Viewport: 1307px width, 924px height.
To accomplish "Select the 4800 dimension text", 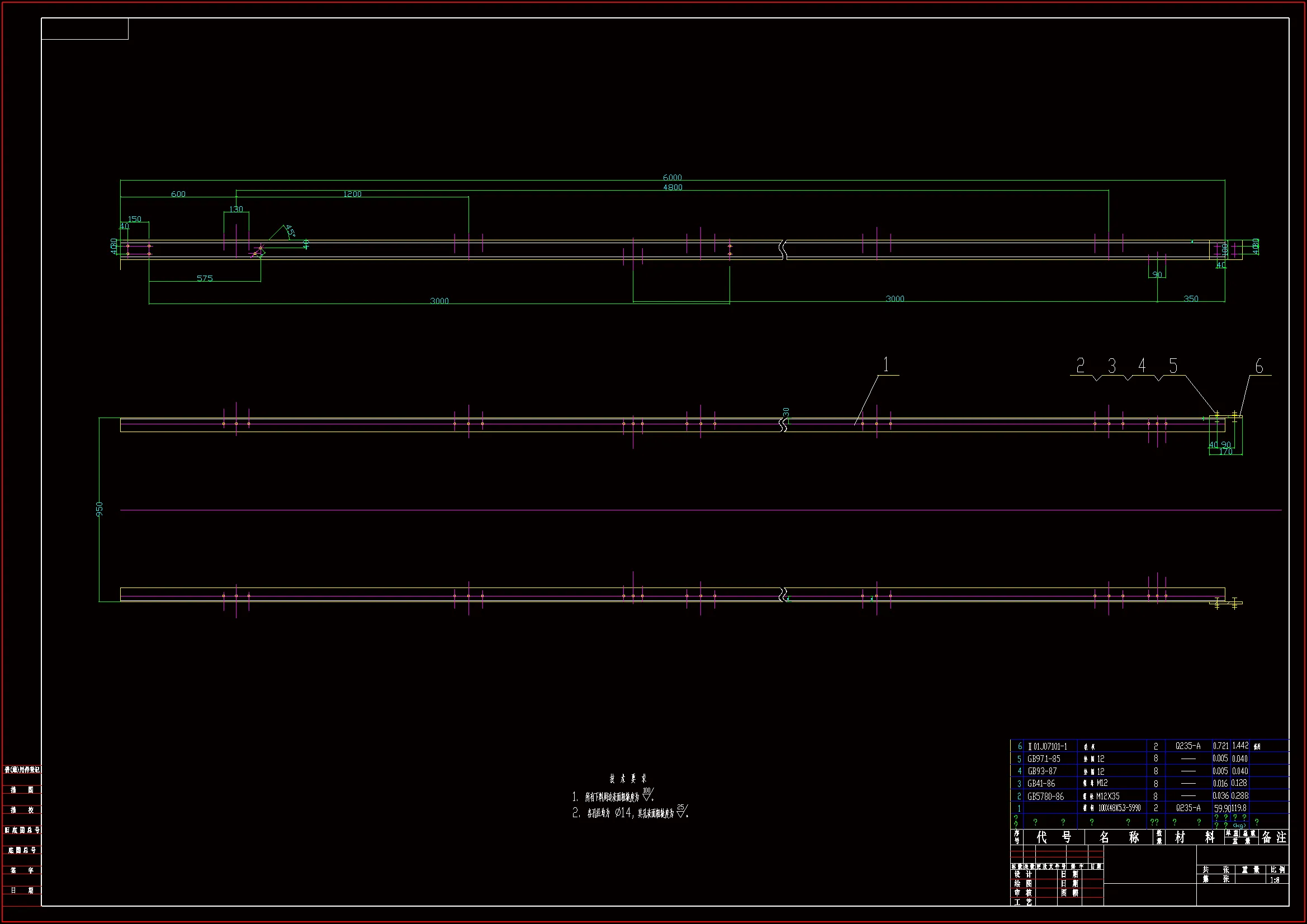I will tap(673, 187).
